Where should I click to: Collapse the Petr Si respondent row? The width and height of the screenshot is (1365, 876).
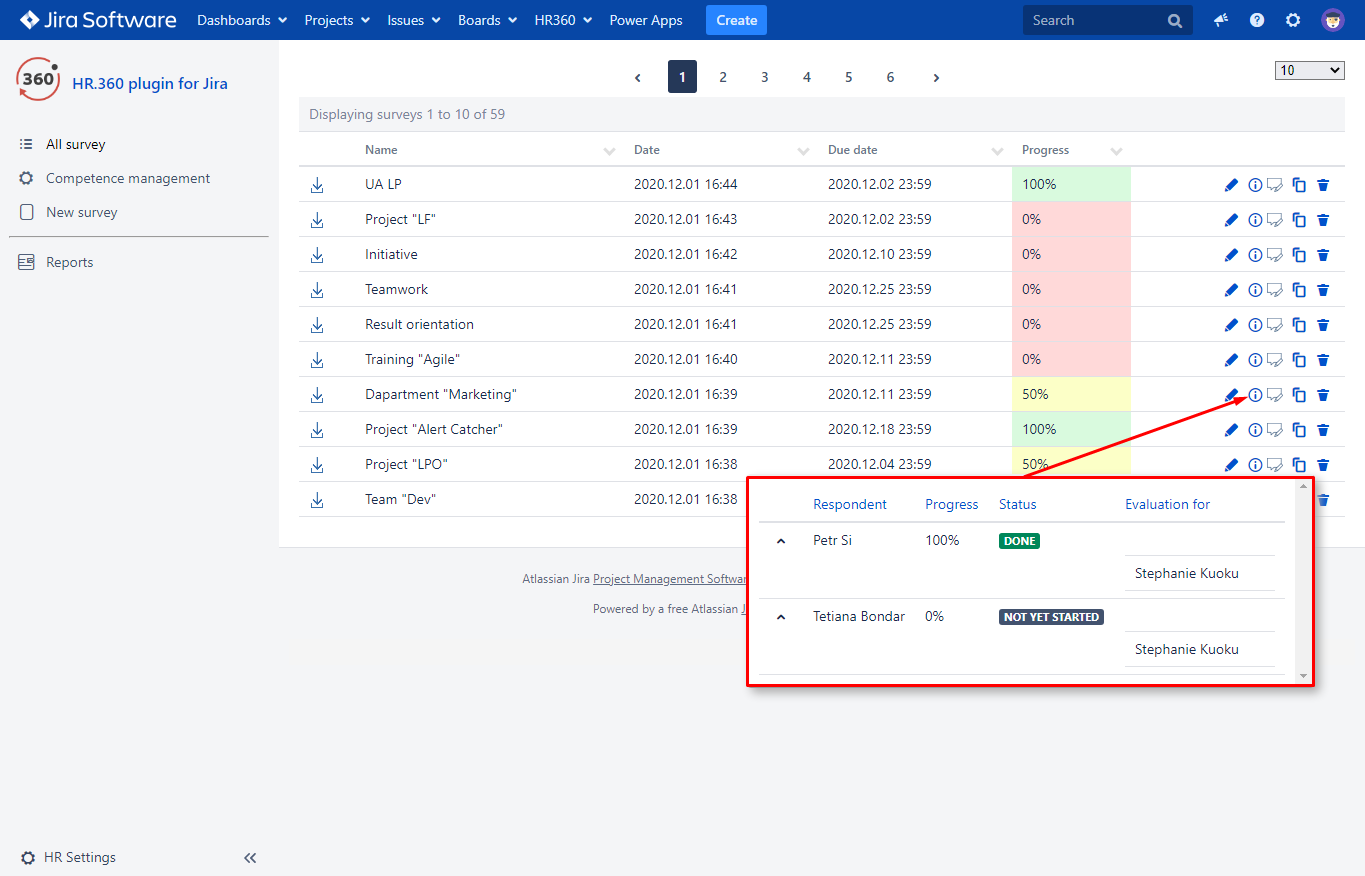(x=781, y=541)
